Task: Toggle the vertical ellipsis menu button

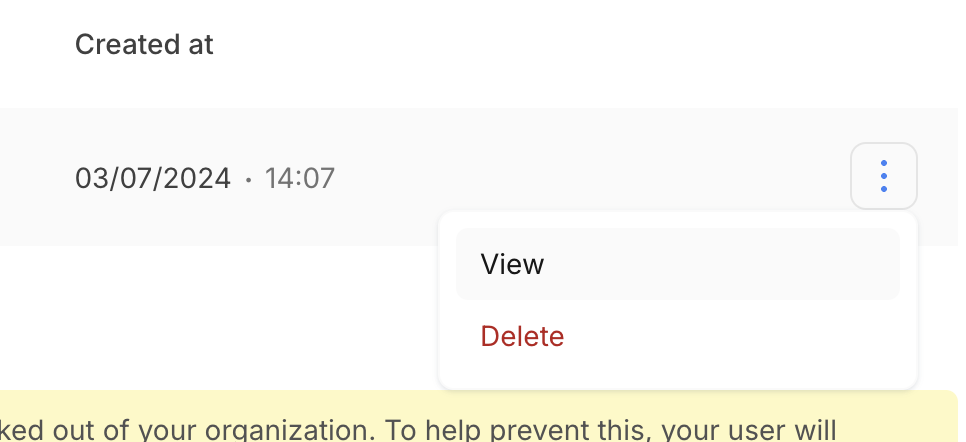Action: (x=884, y=177)
